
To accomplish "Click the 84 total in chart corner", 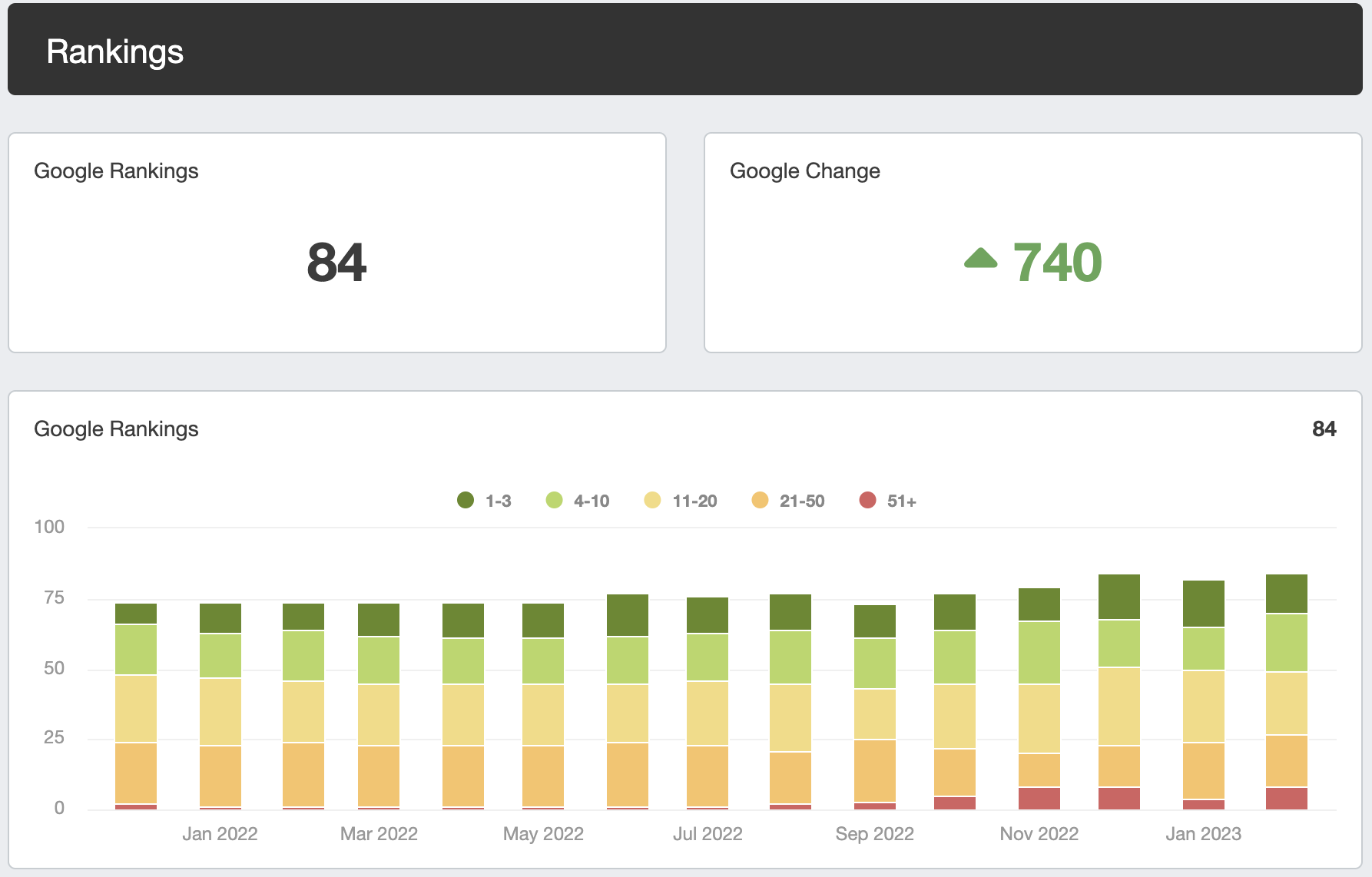I will [1324, 429].
